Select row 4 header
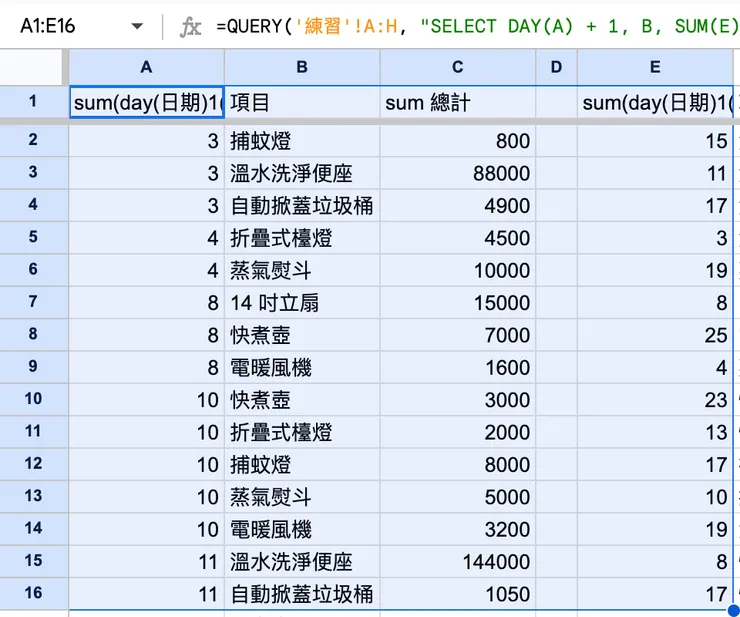The image size is (740, 617). (x=33, y=205)
